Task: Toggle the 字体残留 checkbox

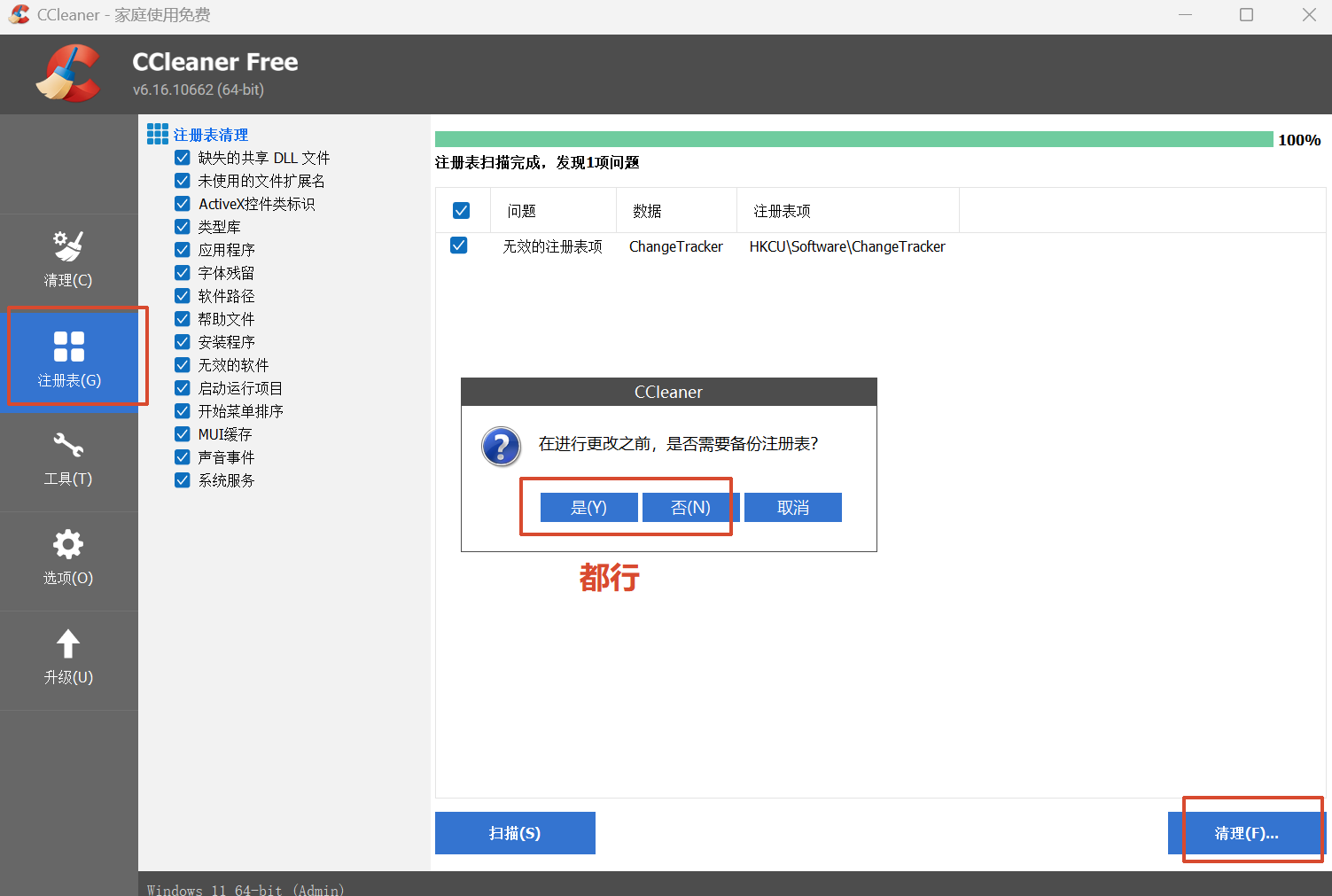Action: 183,273
